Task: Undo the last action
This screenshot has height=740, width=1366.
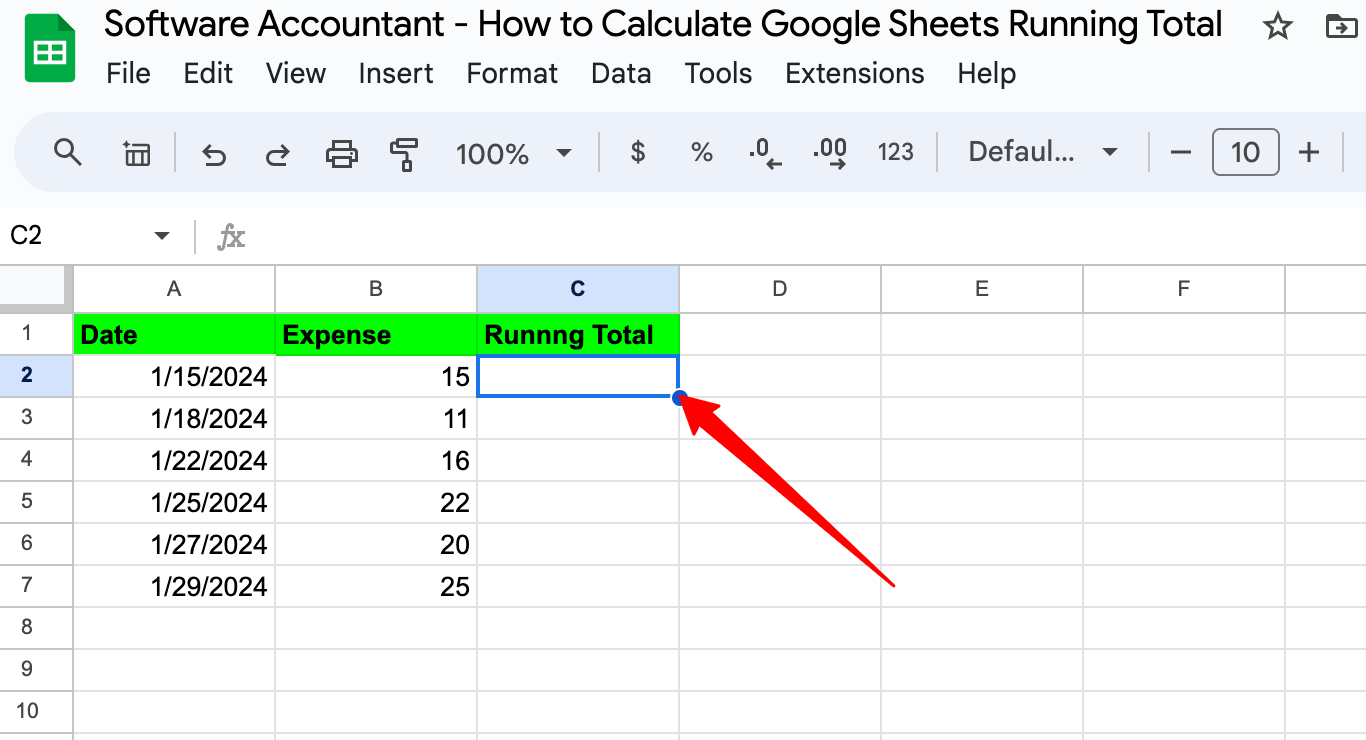Action: click(213, 153)
